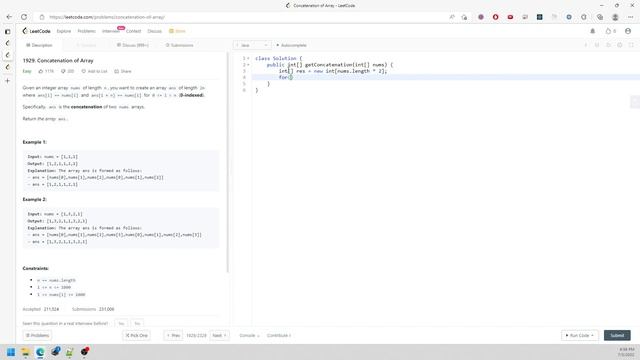Open the Problems navigation item
Image resolution: width=640 pixels, height=360 pixels.
[x=87, y=31]
